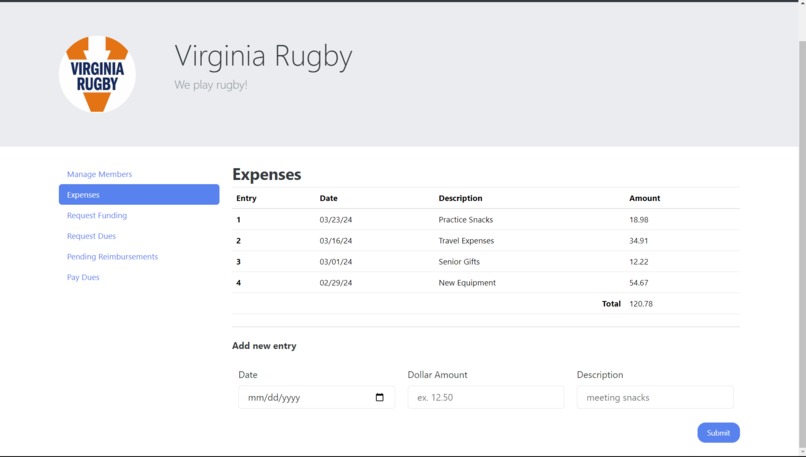806x457 pixels.
Task: Select the Expenses sidebar item
Action: [x=139, y=195]
